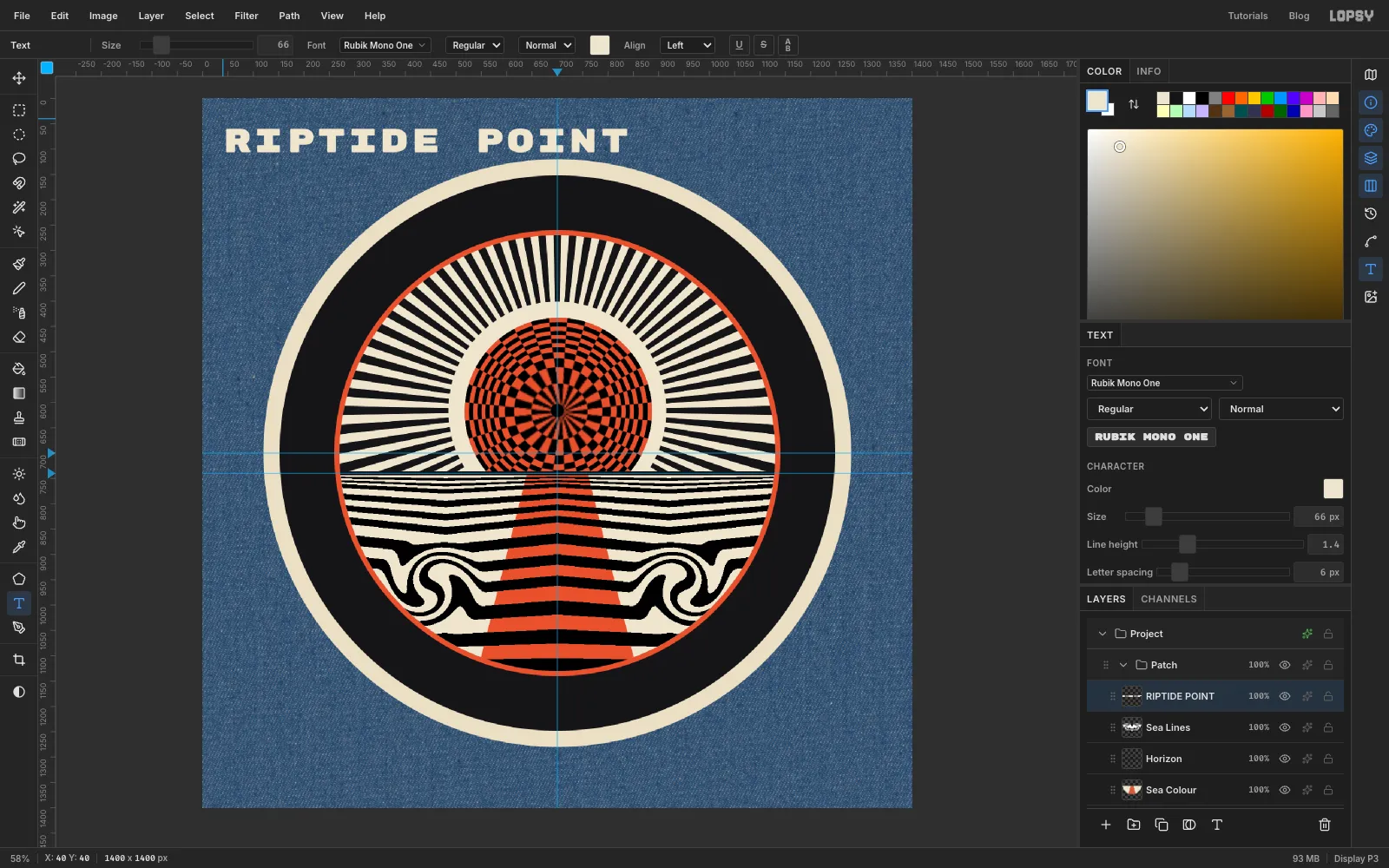Open Normal dropdown in Text panel
This screenshot has width=1389, height=868.
pyautogui.click(x=1281, y=409)
